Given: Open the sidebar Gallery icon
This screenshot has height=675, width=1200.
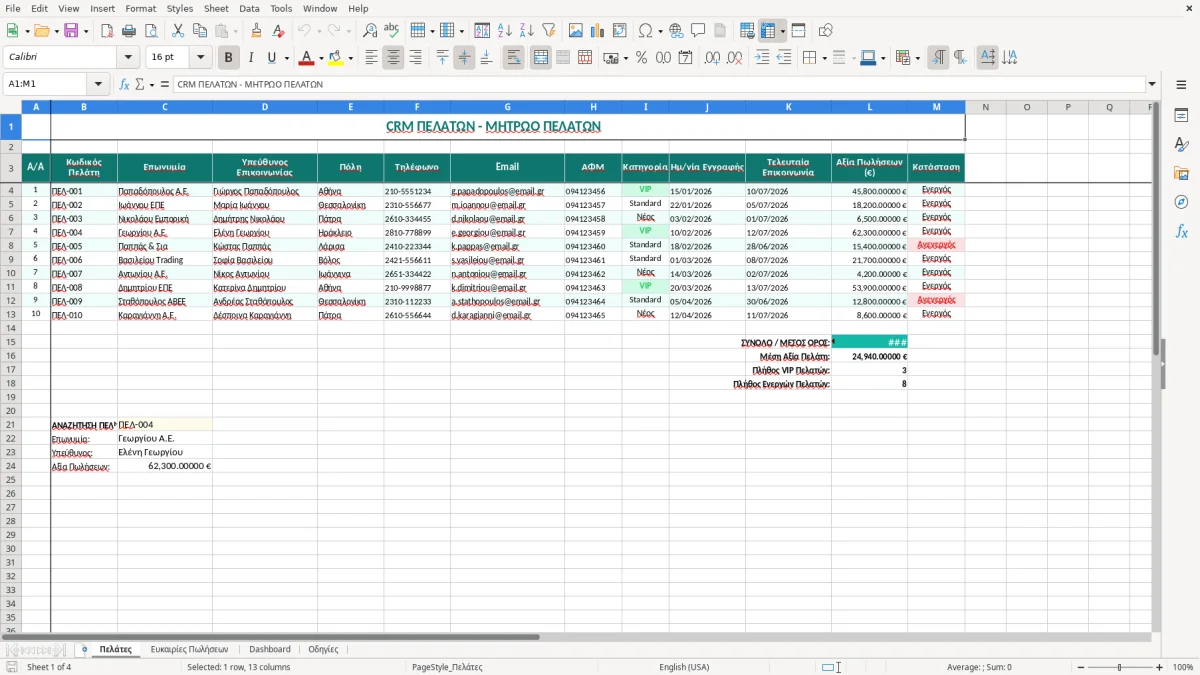Looking at the screenshot, I should (x=1181, y=173).
